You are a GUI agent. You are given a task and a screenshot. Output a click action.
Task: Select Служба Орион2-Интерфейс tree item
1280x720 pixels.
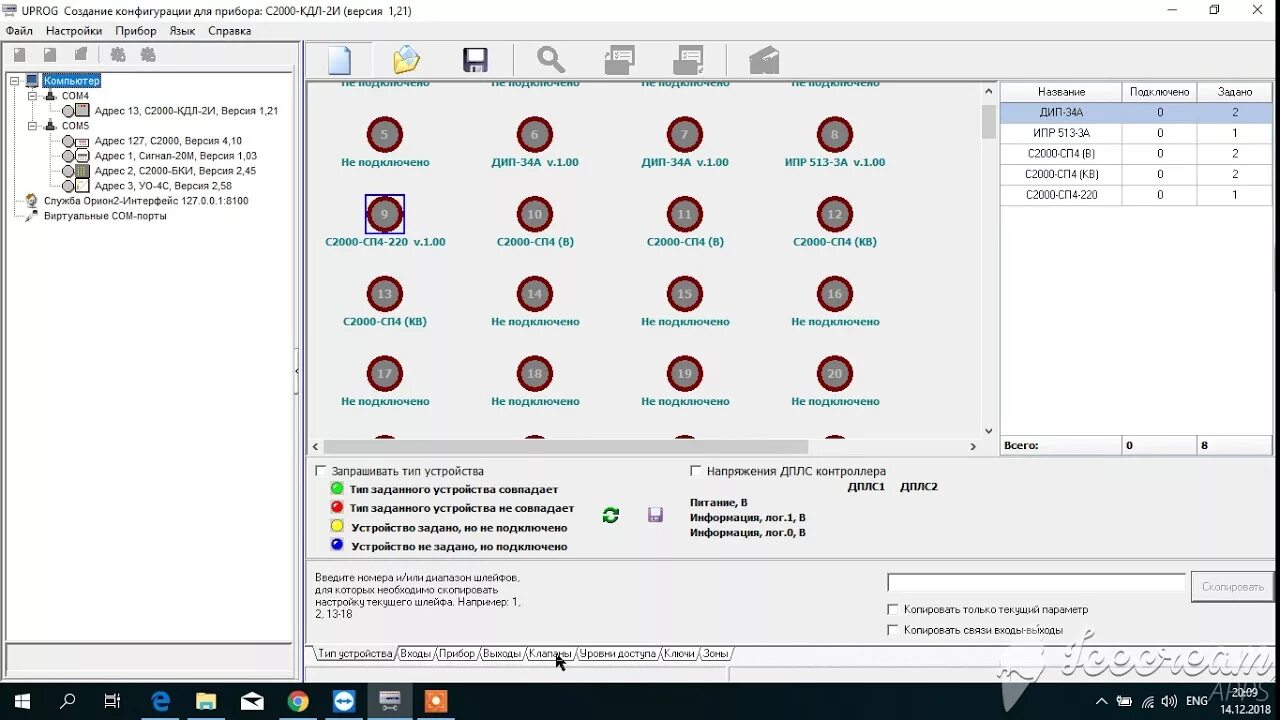[x=146, y=201]
